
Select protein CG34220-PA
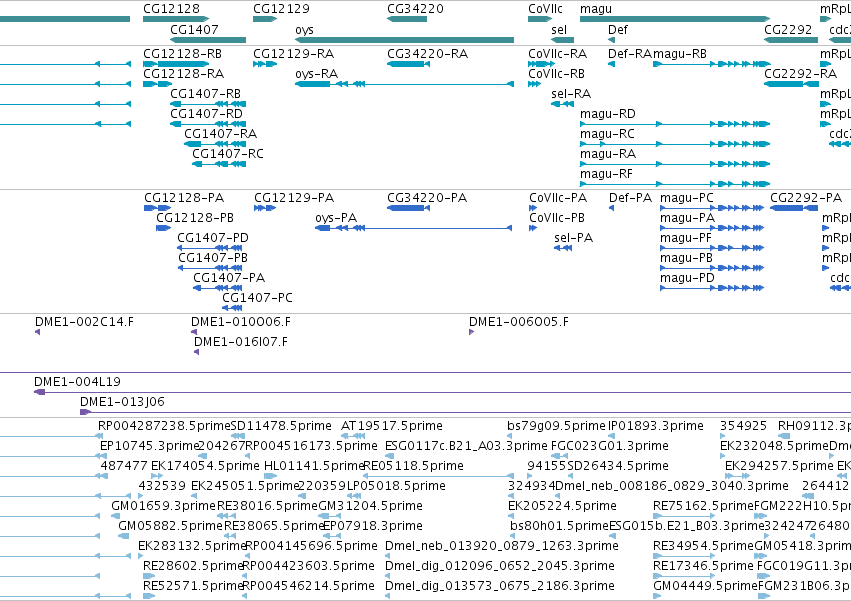pyautogui.click(x=427, y=198)
